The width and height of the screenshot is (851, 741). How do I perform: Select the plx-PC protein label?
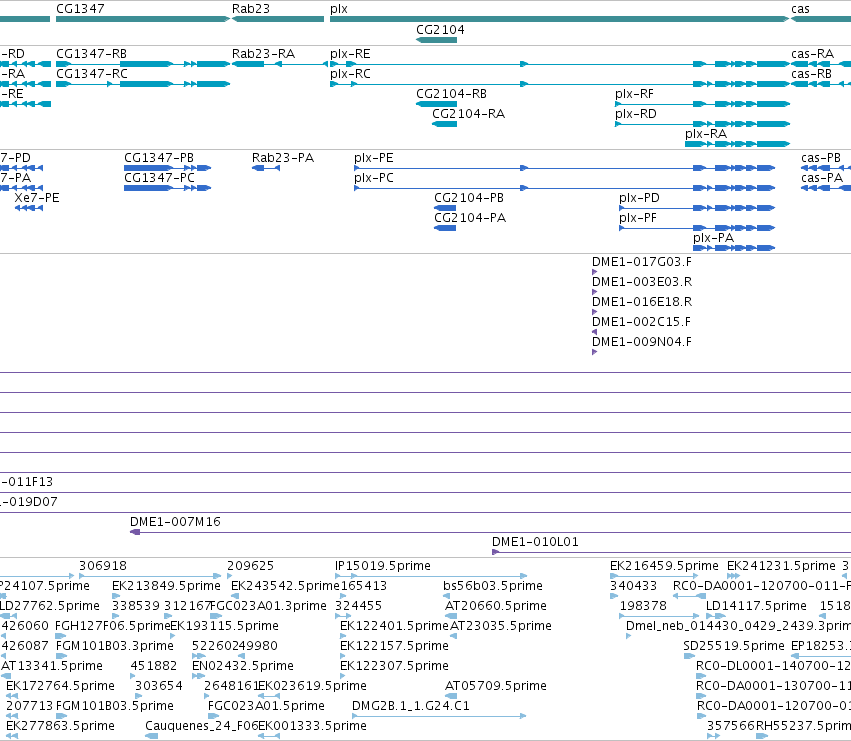[373, 178]
